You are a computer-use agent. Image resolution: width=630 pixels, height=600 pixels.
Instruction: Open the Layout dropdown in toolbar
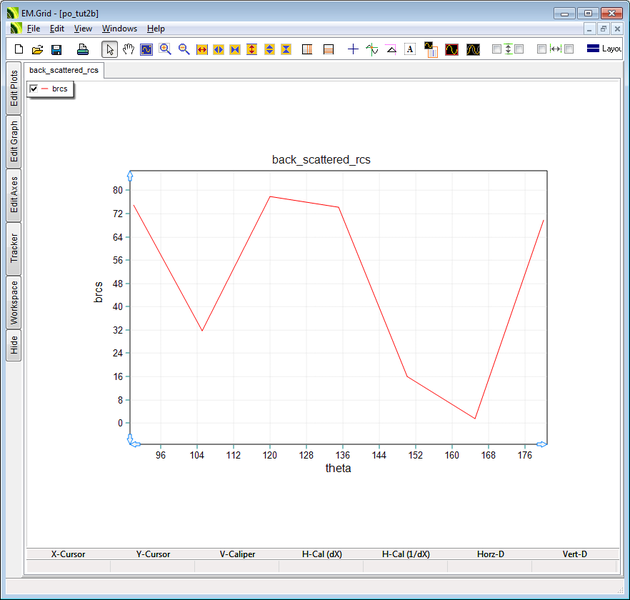(605, 49)
